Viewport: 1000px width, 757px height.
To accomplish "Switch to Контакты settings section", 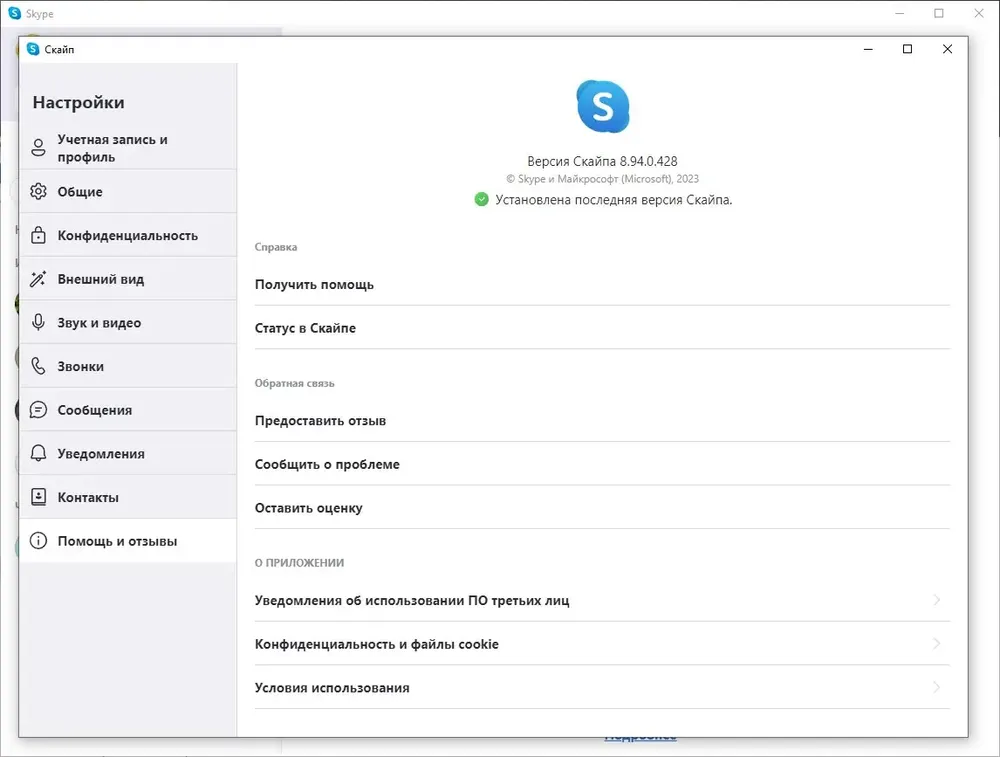I will (x=128, y=497).
